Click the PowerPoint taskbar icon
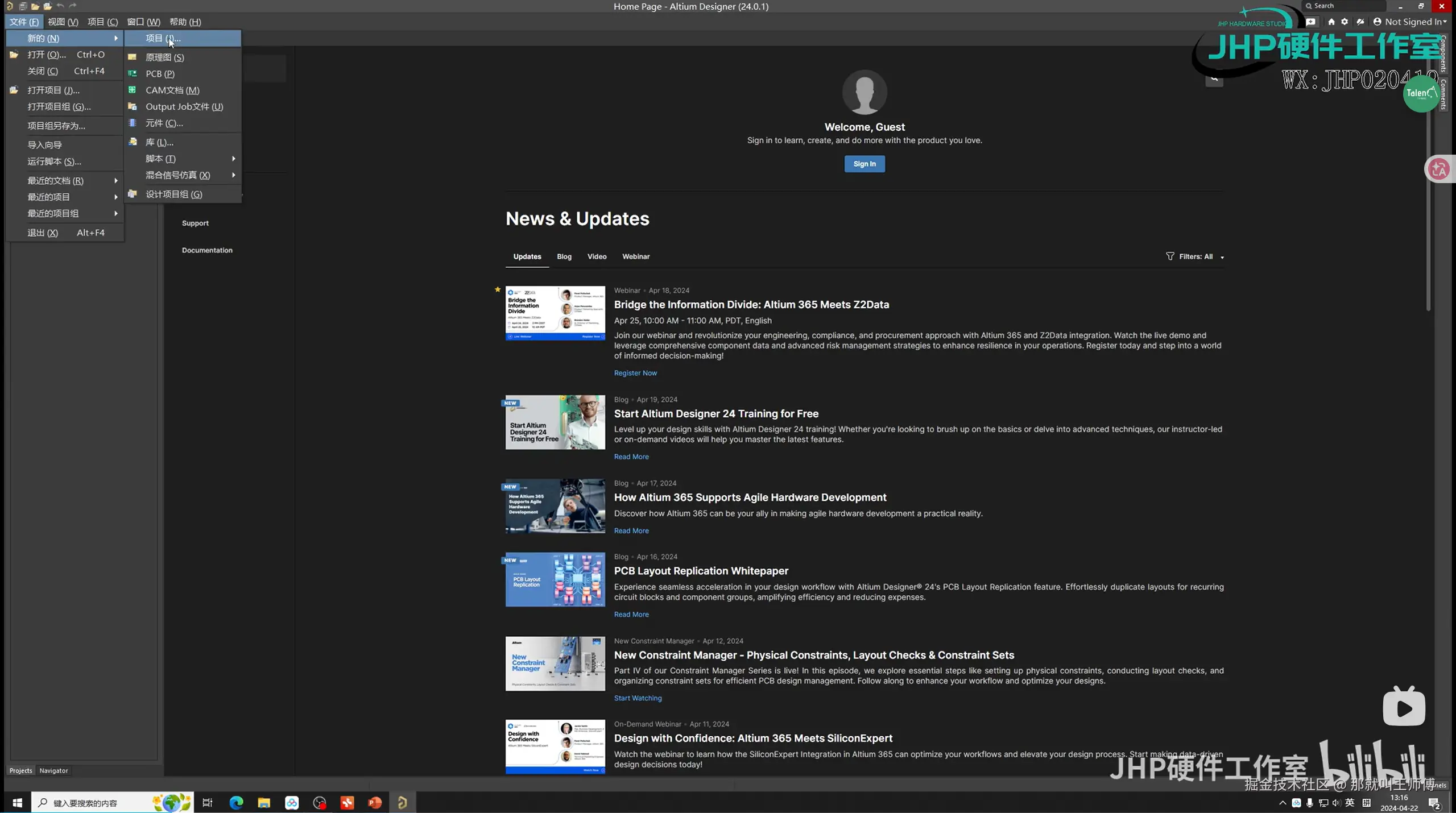This screenshot has height=813, width=1456. coord(375,803)
